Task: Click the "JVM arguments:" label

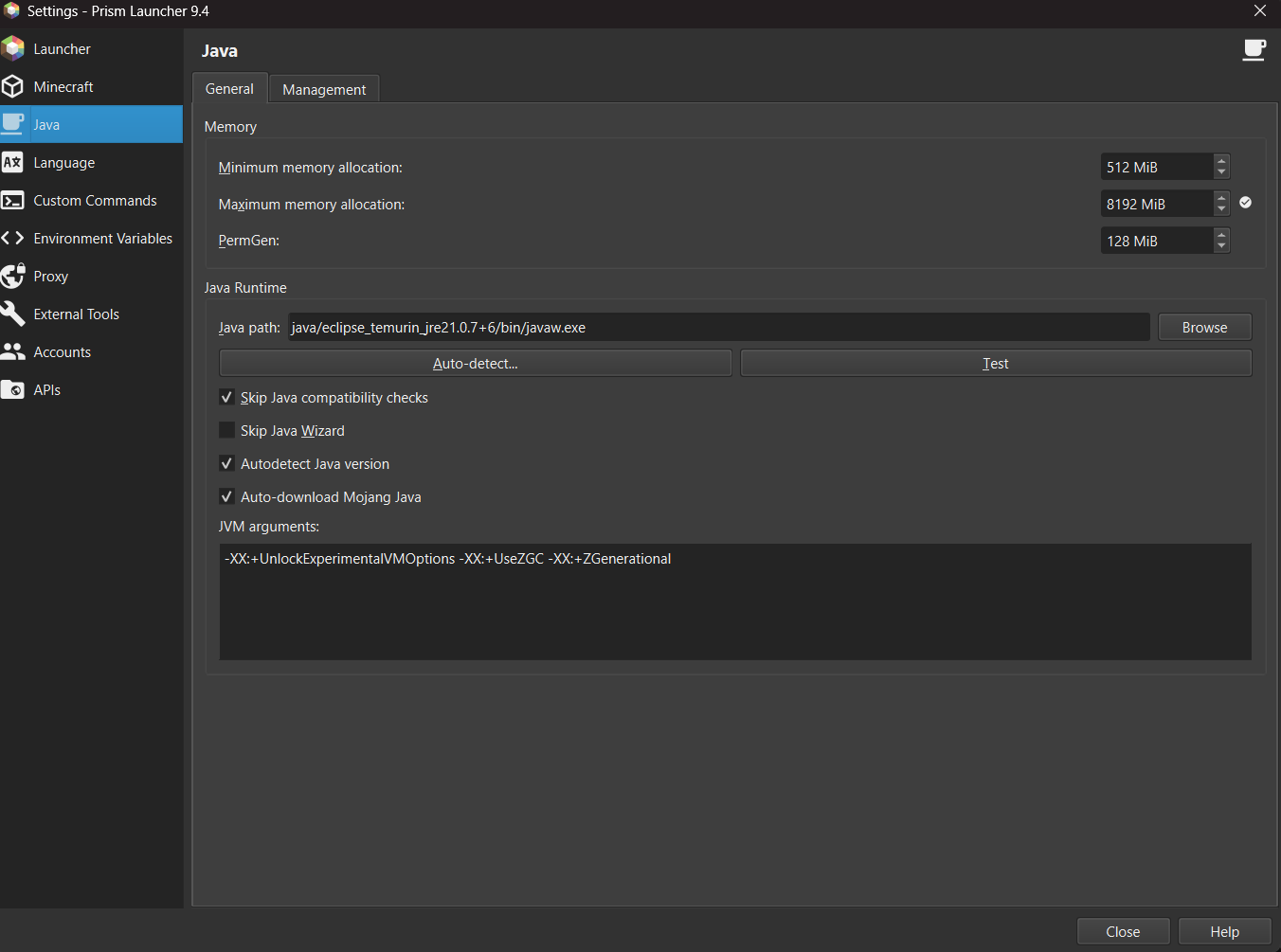Action: click(269, 527)
